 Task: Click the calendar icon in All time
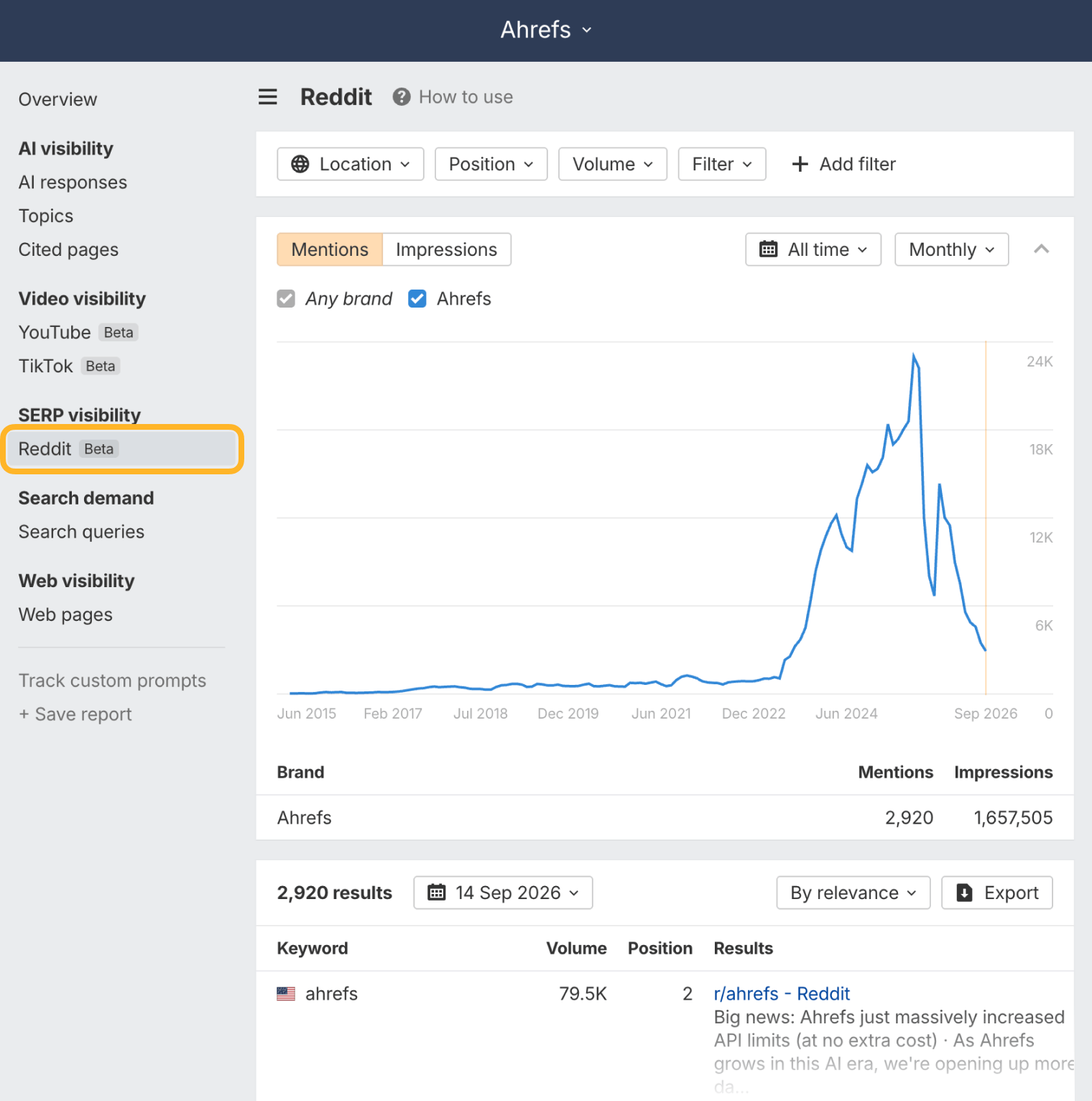click(x=769, y=249)
